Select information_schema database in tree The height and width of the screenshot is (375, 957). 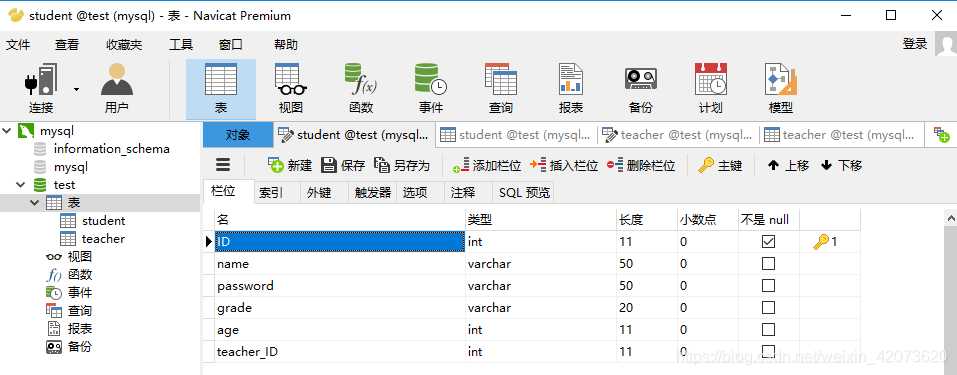[111, 148]
